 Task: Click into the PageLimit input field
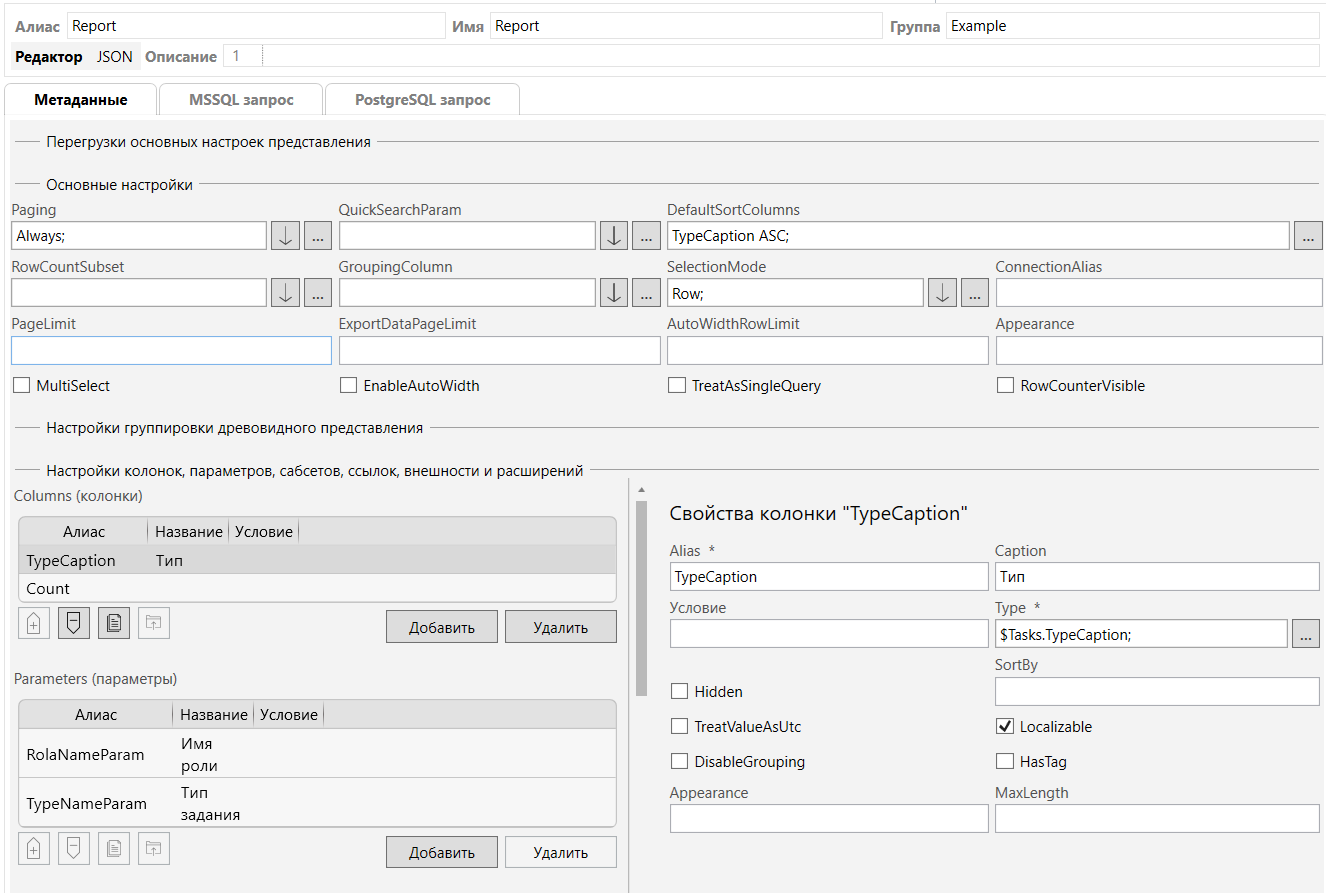pos(171,351)
